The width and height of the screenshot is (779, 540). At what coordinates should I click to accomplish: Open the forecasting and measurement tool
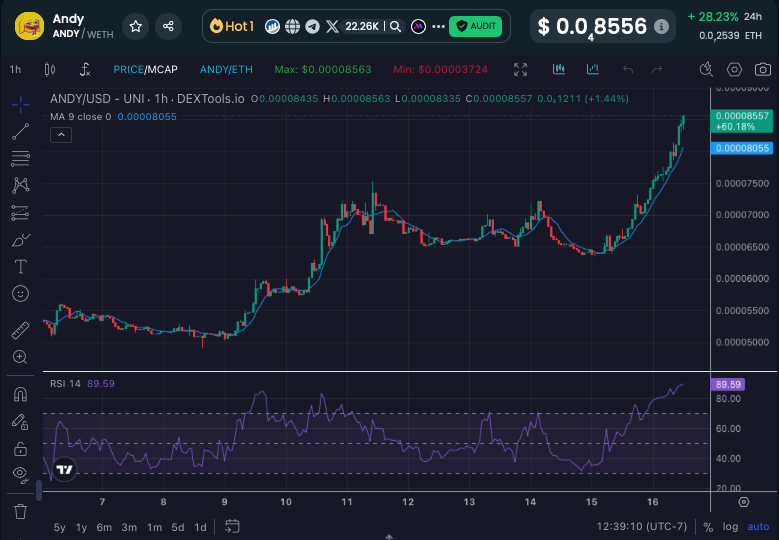20,213
